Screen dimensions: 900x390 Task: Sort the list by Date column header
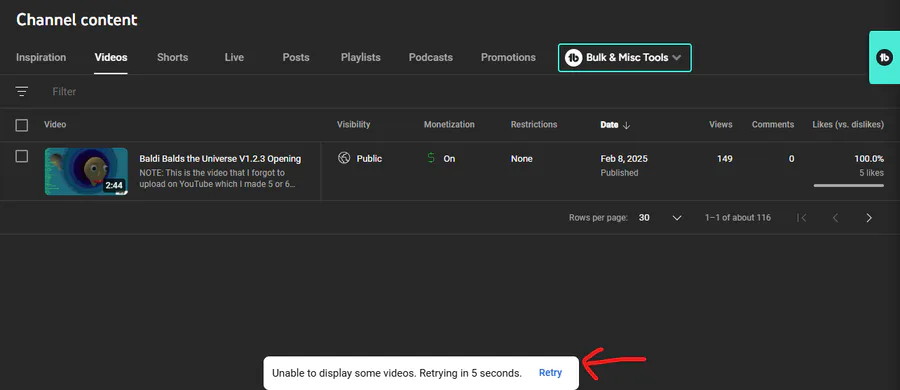tap(609, 125)
